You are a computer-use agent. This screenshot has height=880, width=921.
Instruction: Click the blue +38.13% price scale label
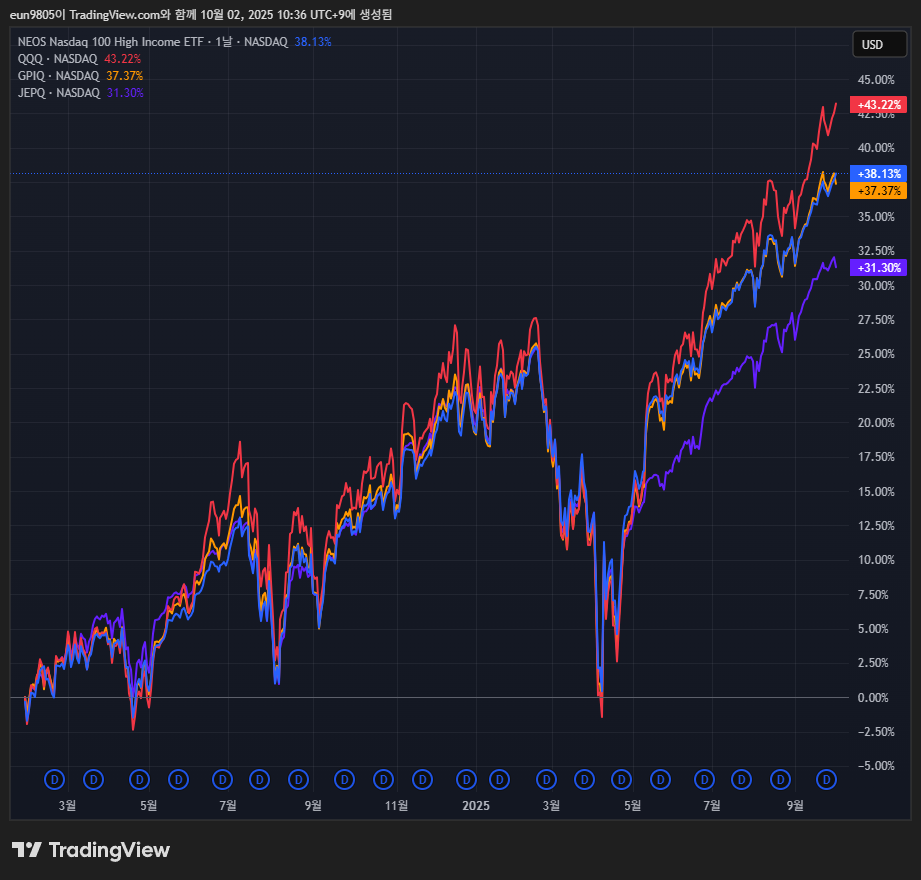879,173
